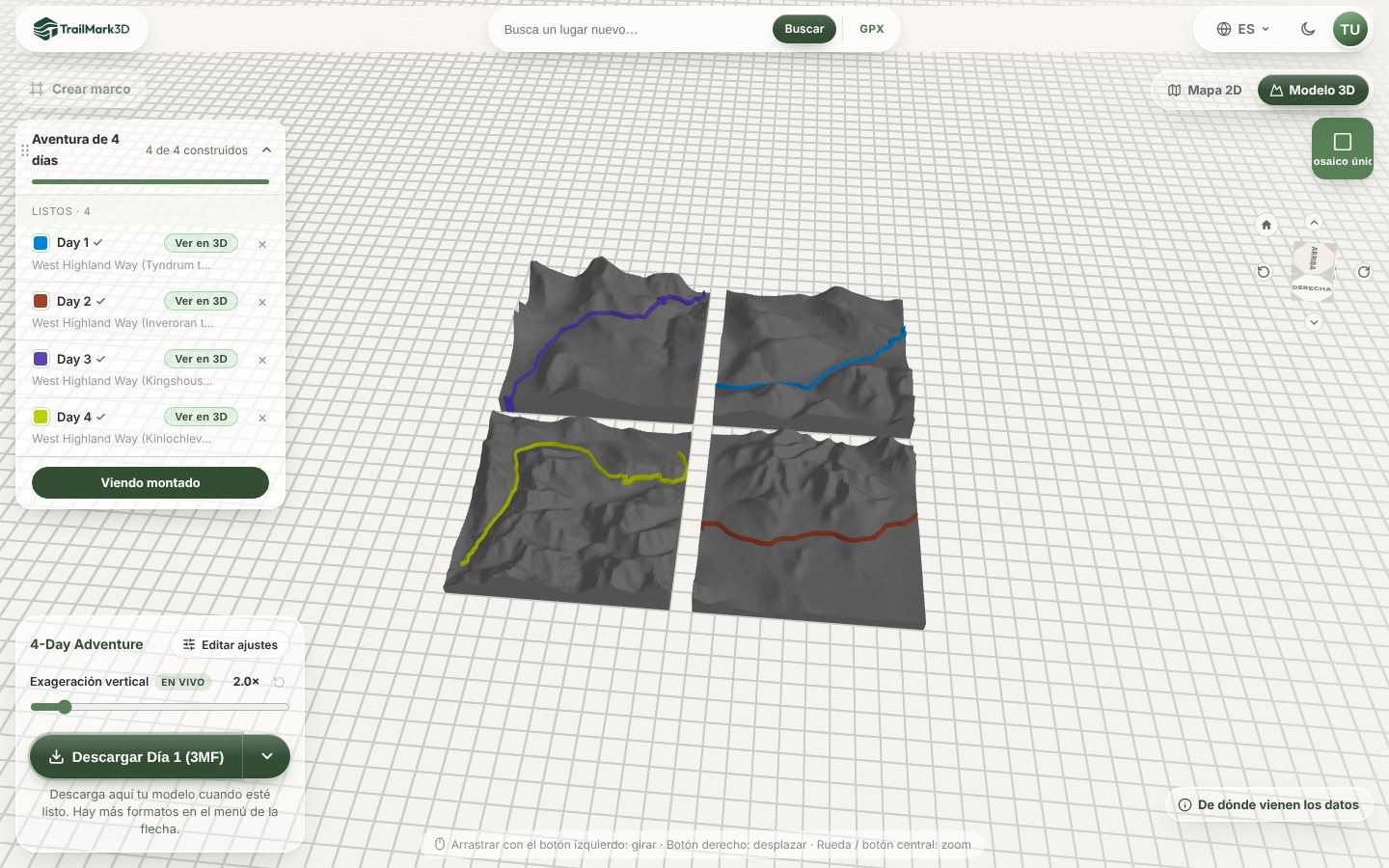The image size is (1389, 868).
Task: Reset the vertical exaggeration value
Action: click(279, 682)
